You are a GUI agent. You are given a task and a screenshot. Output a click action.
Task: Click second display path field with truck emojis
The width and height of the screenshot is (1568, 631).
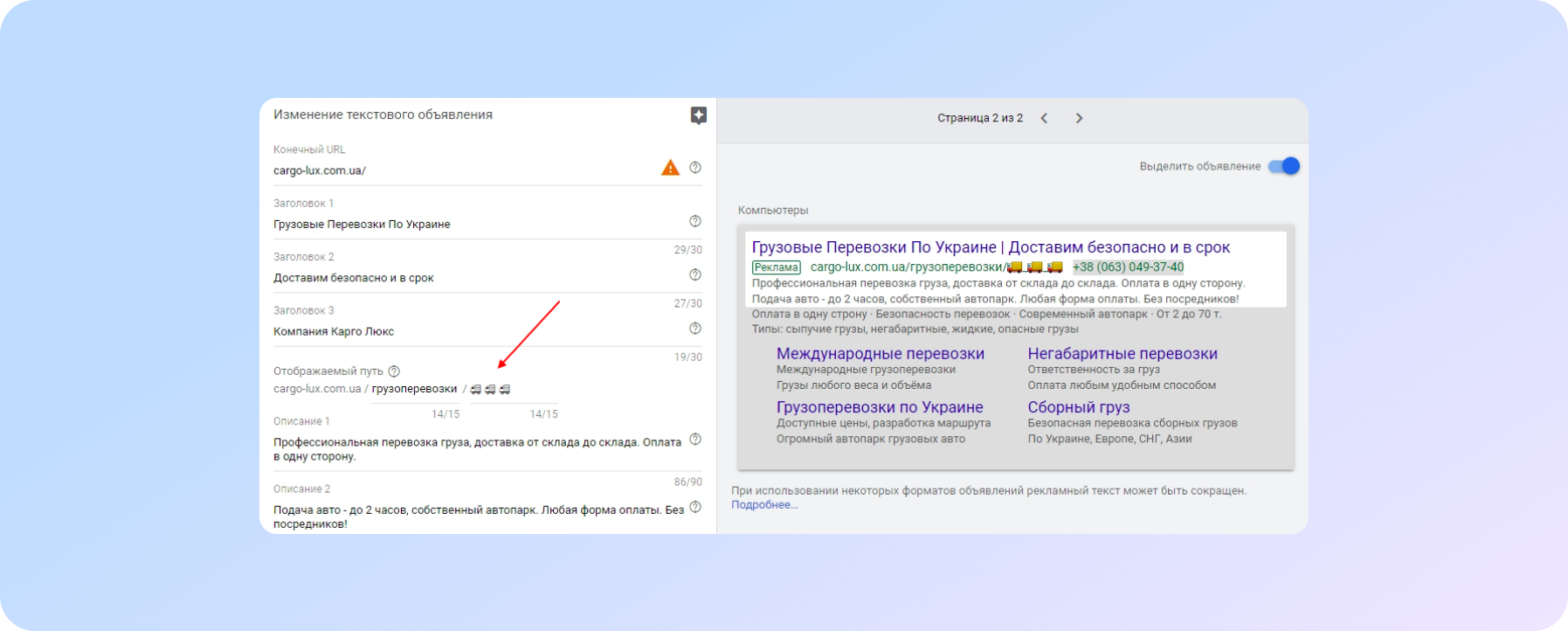point(514,389)
